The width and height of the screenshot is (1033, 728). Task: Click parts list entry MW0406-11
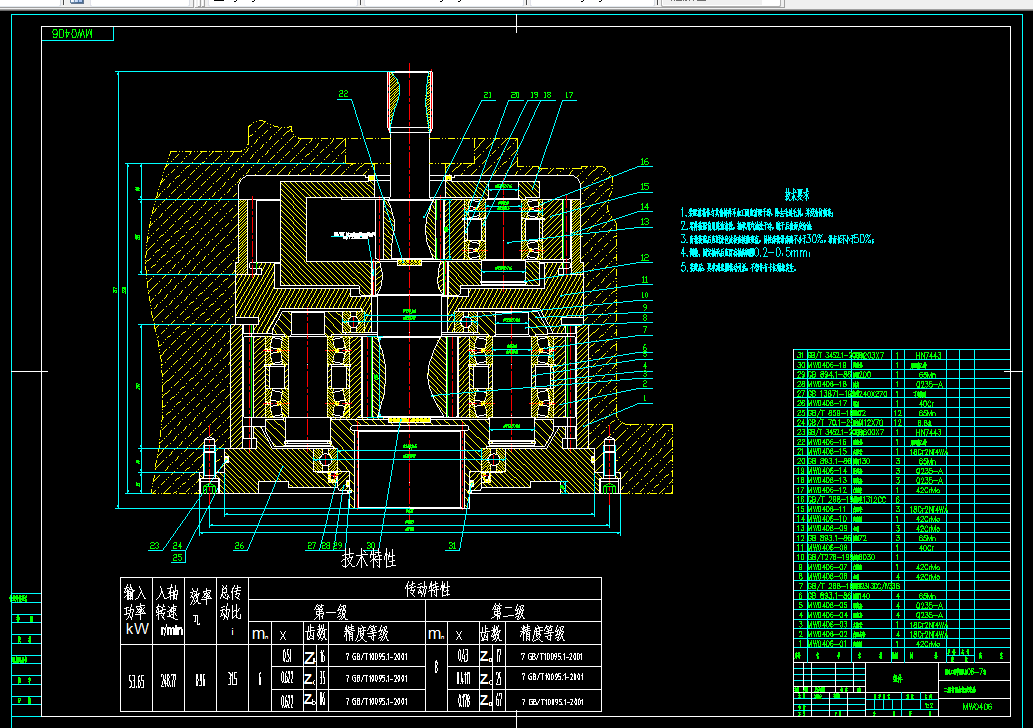[x=827, y=509]
